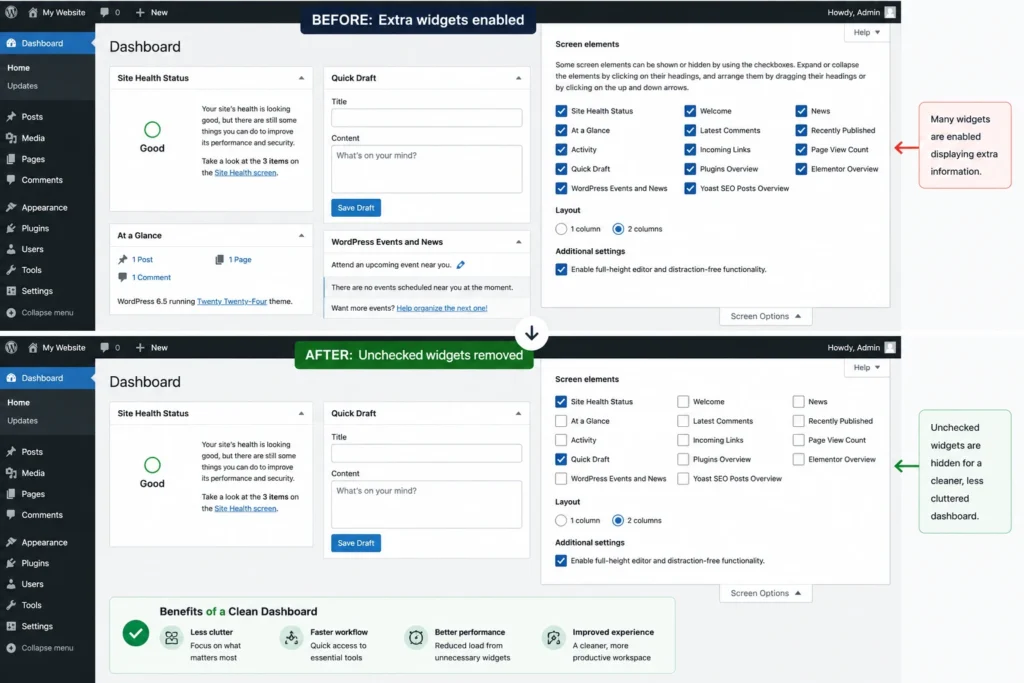
Task: Open the comment bubble icon in the AFTER admin bar
Action: pyautogui.click(x=104, y=347)
